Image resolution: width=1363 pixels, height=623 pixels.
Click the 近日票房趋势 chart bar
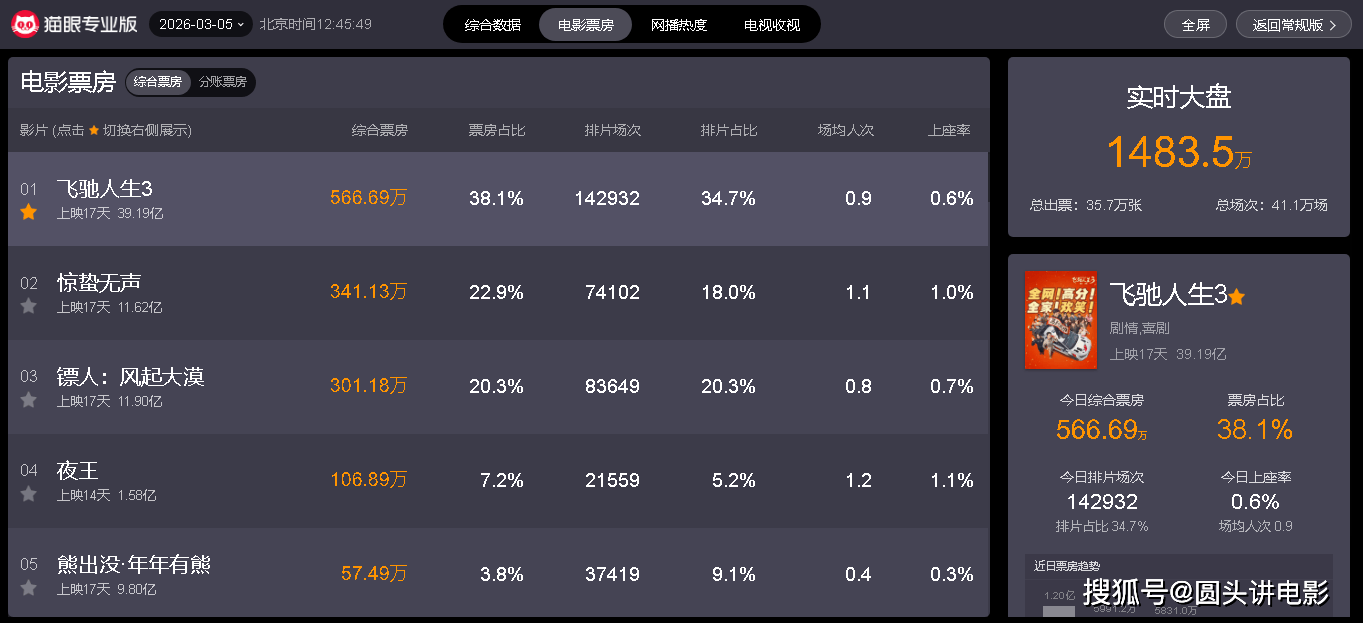(x=1059, y=610)
